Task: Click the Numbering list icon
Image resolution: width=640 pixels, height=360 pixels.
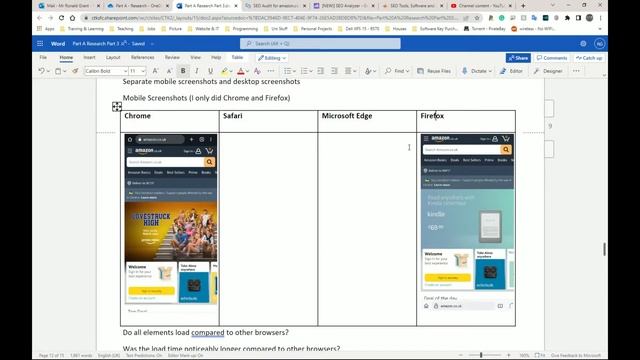Action: coord(304,71)
